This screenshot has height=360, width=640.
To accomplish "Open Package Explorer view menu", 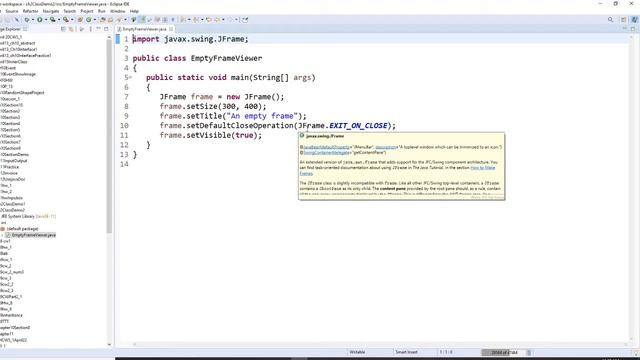I will [x=91, y=29].
